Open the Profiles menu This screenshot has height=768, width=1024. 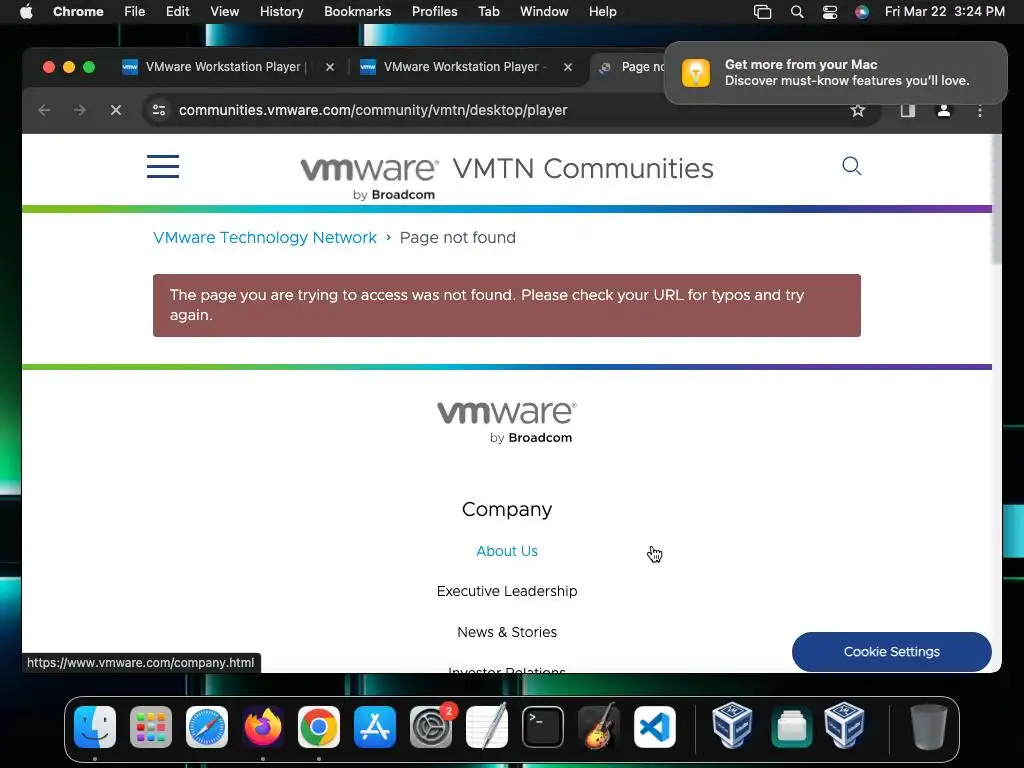point(434,12)
